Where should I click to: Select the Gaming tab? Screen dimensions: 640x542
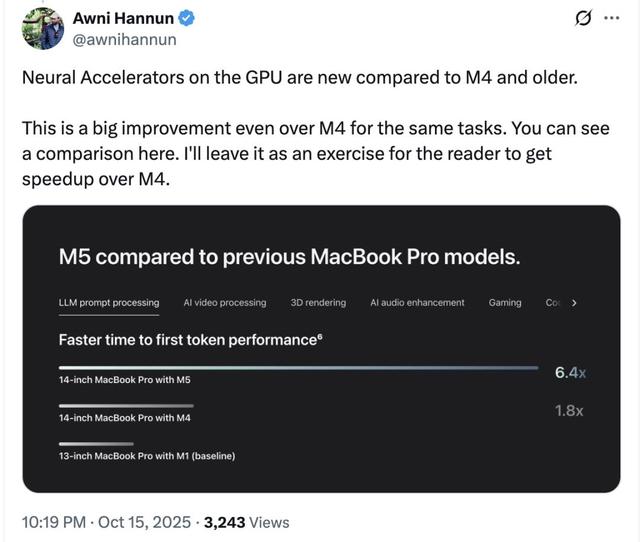(505, 302)
